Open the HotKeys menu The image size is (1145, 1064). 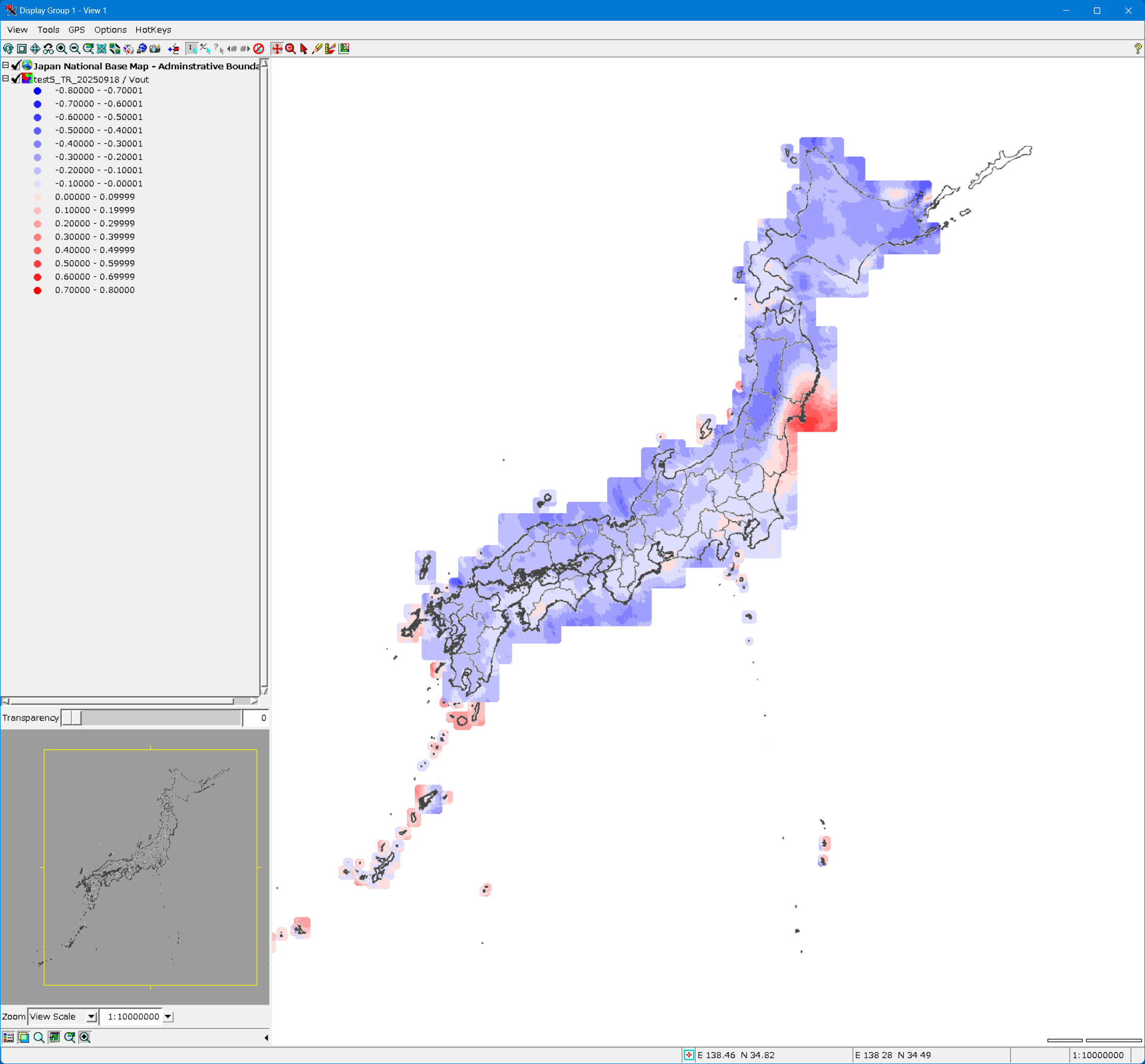tap(153, 30)
